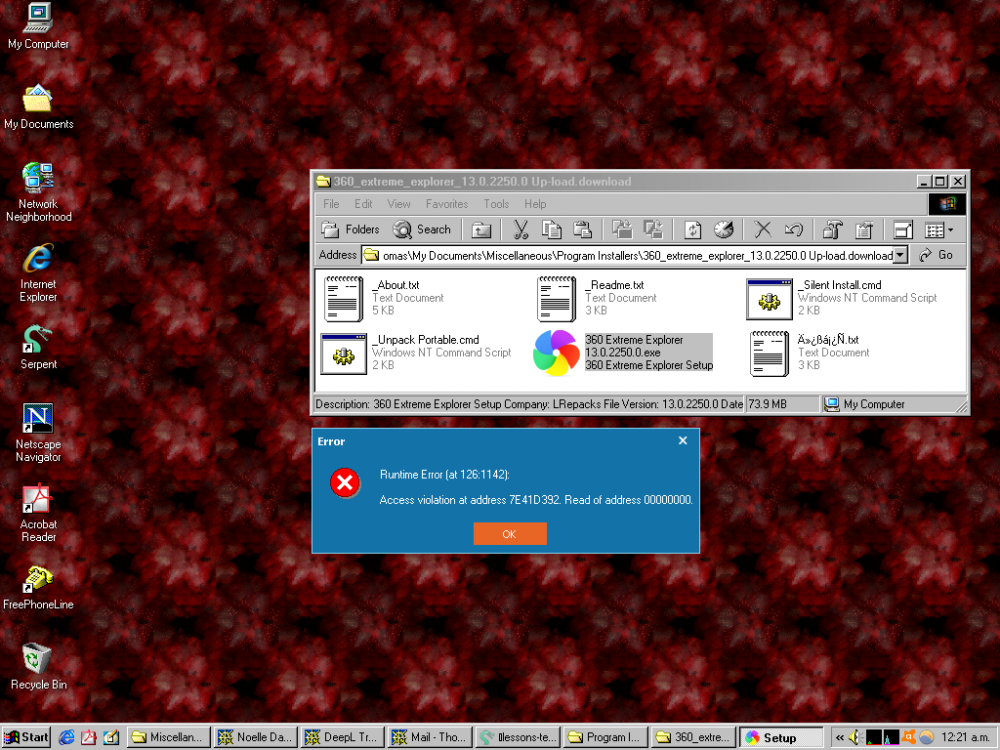
Task: Expand the Address bar dropdown arrow
Action: coord(900,255)
